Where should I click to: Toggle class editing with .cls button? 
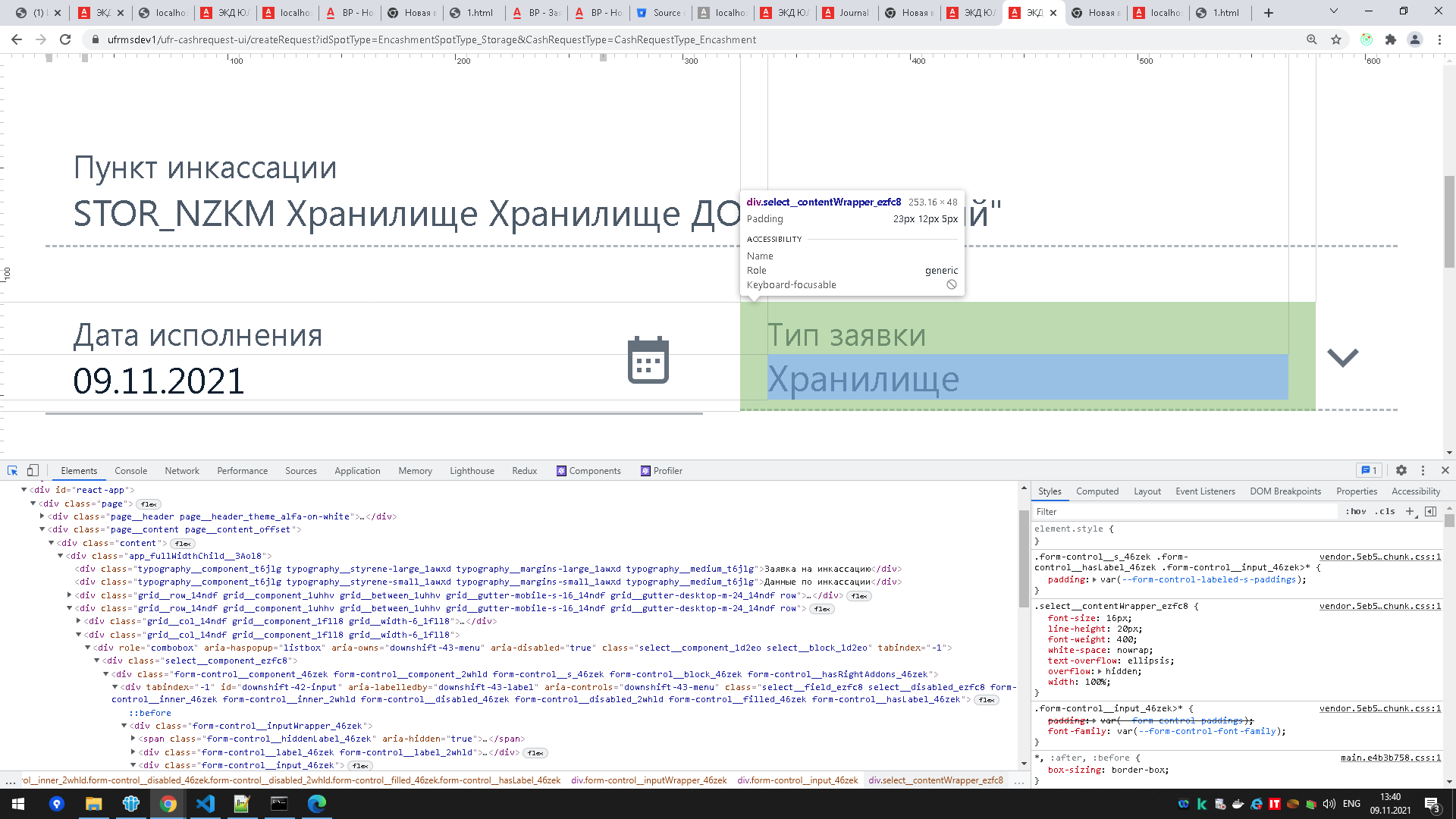pyautogui.click(x=1385, y=511)
